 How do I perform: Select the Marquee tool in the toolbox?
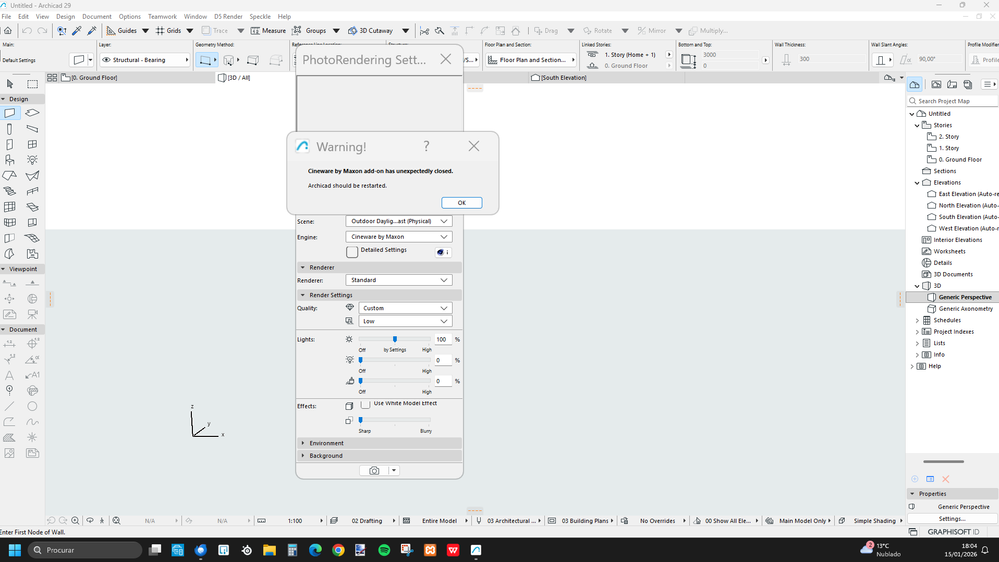coord(32,83)
